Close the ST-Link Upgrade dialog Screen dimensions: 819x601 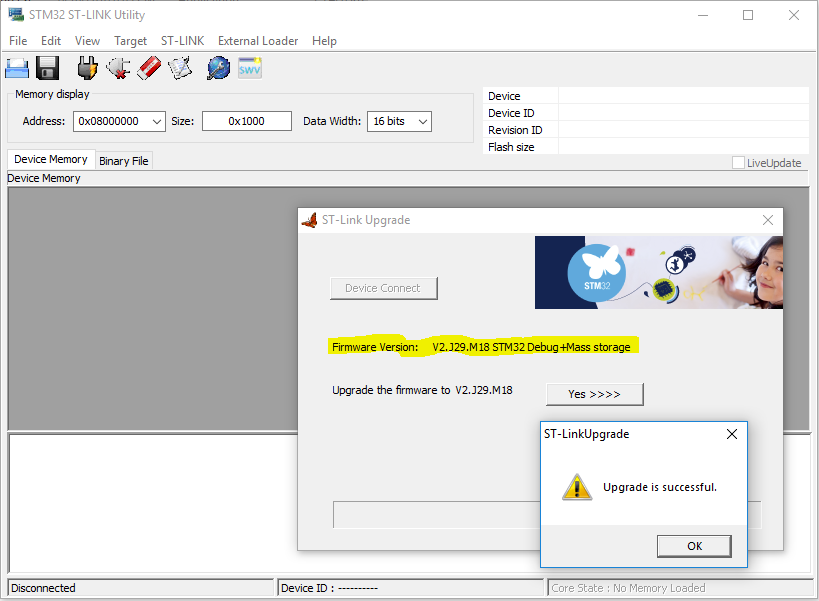point(767,220)
